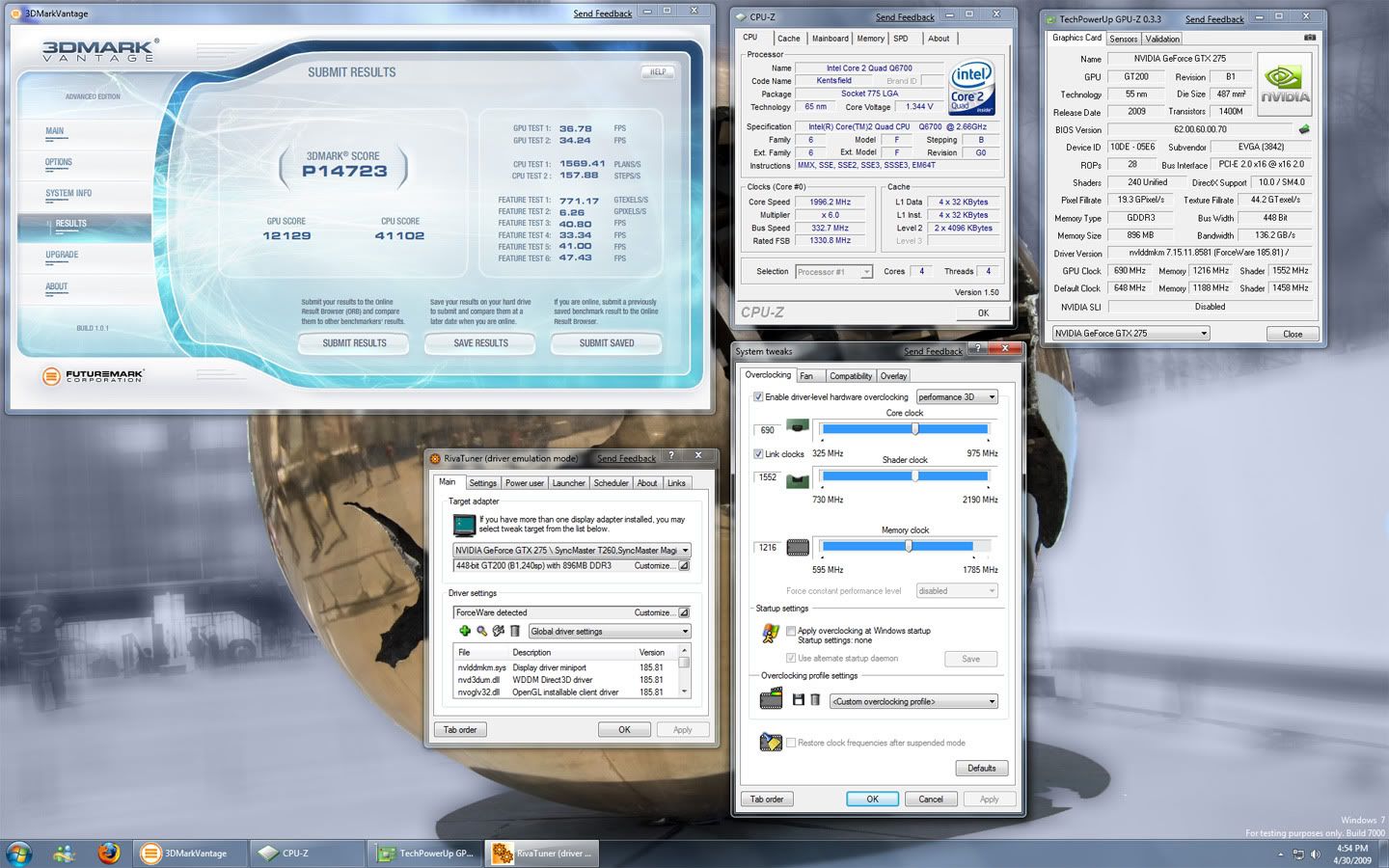Image resolution: width=1389 pixels, height=868 pixels.
Task: Switch to the Validation tab in GPU-Z
Action: point(1162,39)
